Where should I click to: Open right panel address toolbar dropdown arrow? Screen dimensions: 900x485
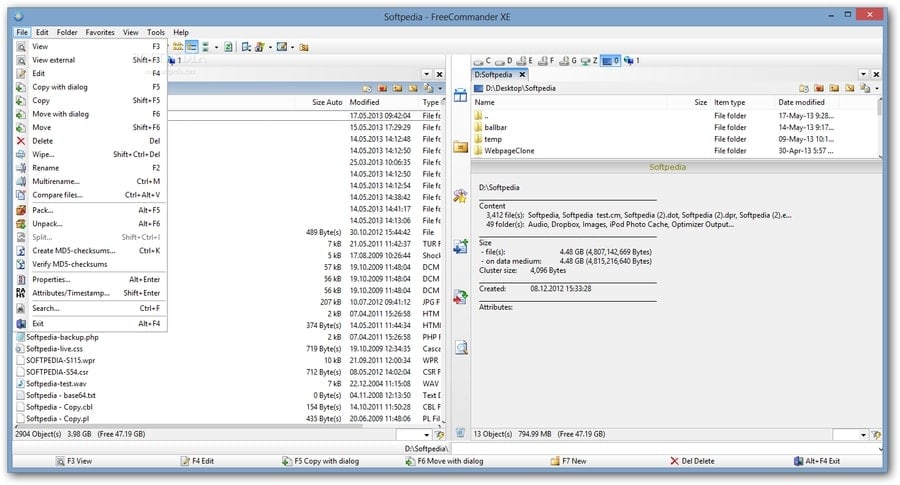pyautogui.click(x=877, y=88)
